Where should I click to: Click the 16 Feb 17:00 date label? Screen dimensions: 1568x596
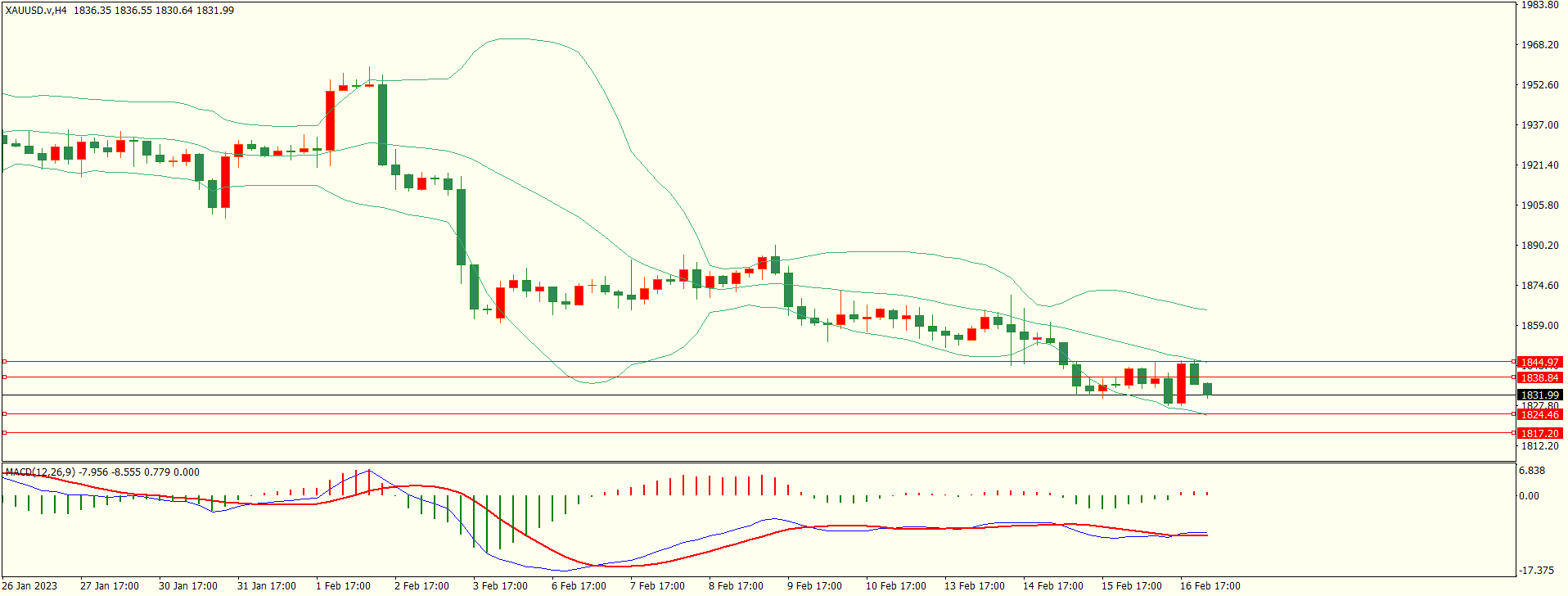(x=1210, y=585)
